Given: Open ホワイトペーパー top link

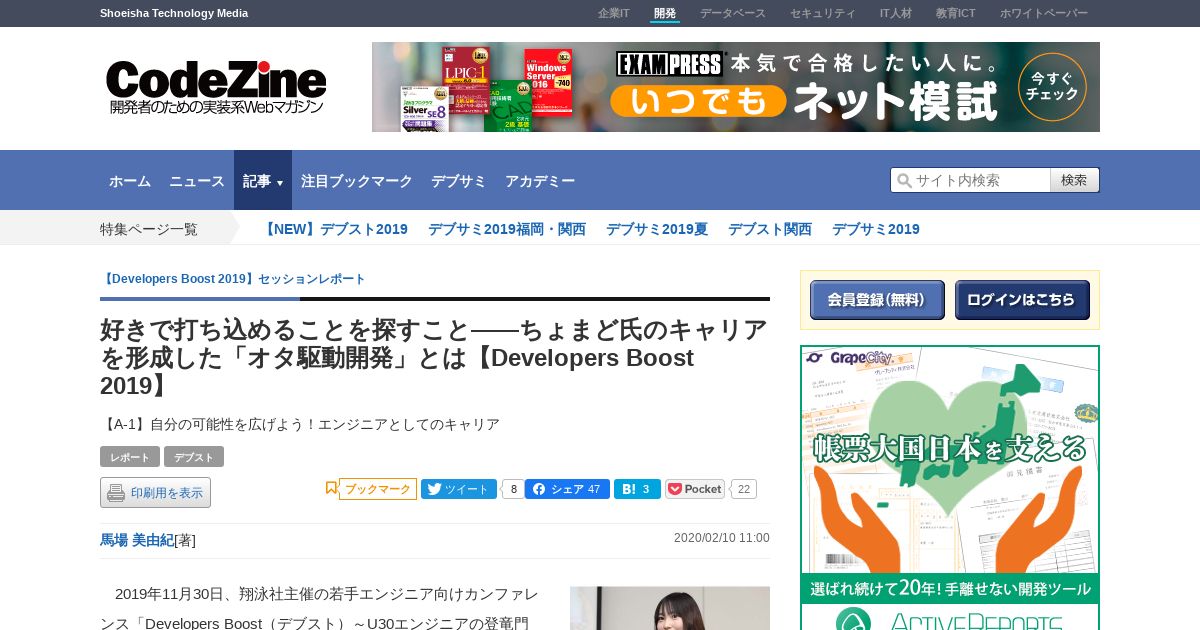Looking at the screenshot, I should [1044, 13].
